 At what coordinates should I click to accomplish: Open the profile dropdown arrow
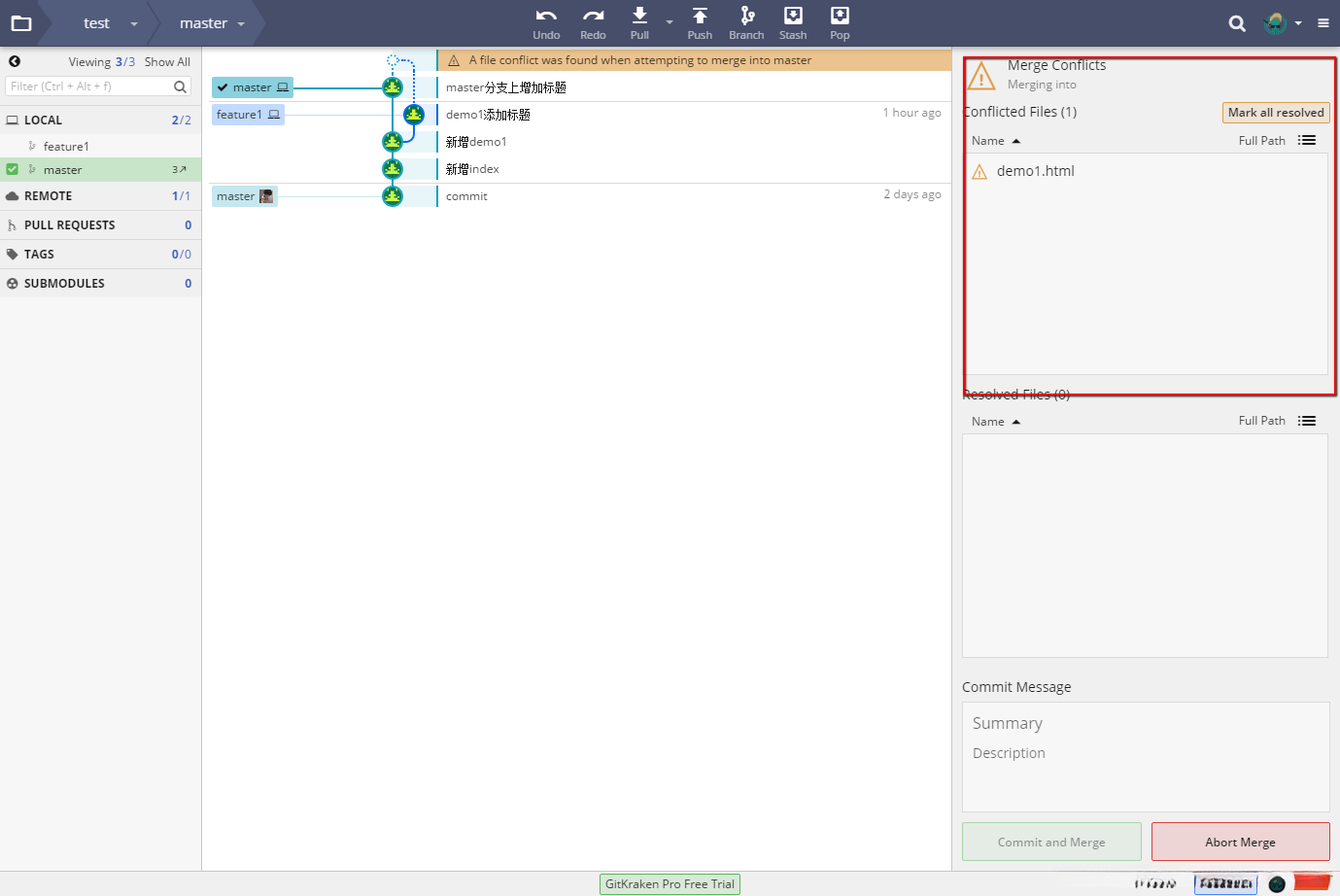click(x=1298, y=23)
